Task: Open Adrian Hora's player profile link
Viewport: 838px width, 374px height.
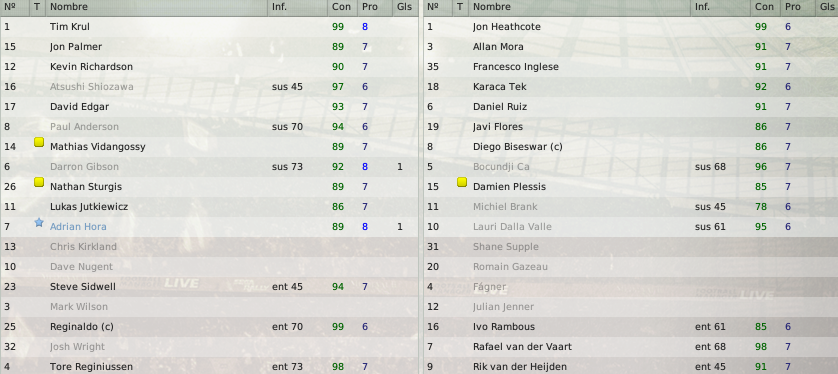Action: pos(78,227)
